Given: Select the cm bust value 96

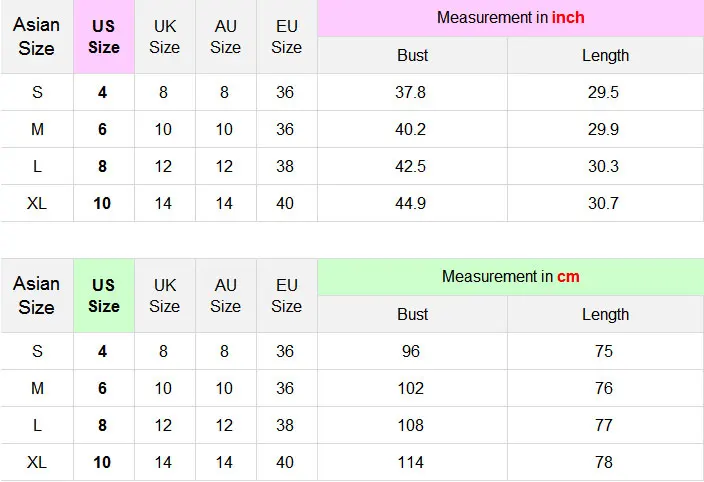Looking at the screenshot, I should coord(411,351).
